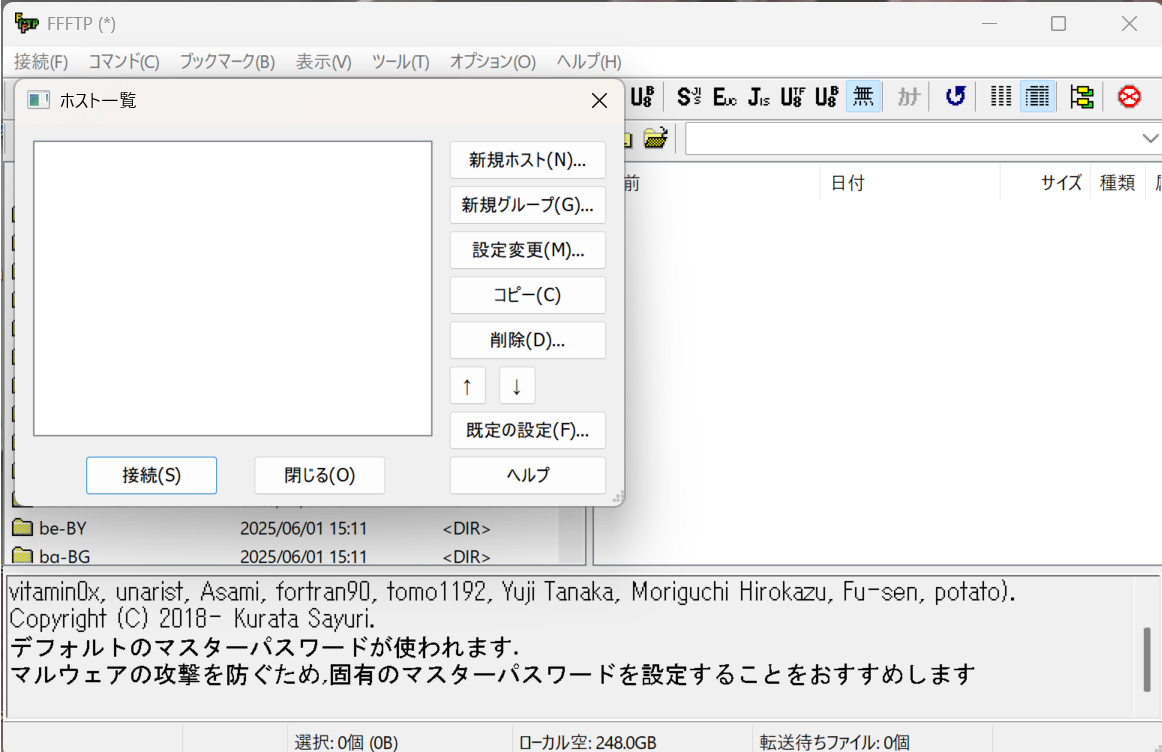Viewport: 1162px width, 752px height.
Task: Toggle the sort settings icon
Action: tap(1081, 96)
